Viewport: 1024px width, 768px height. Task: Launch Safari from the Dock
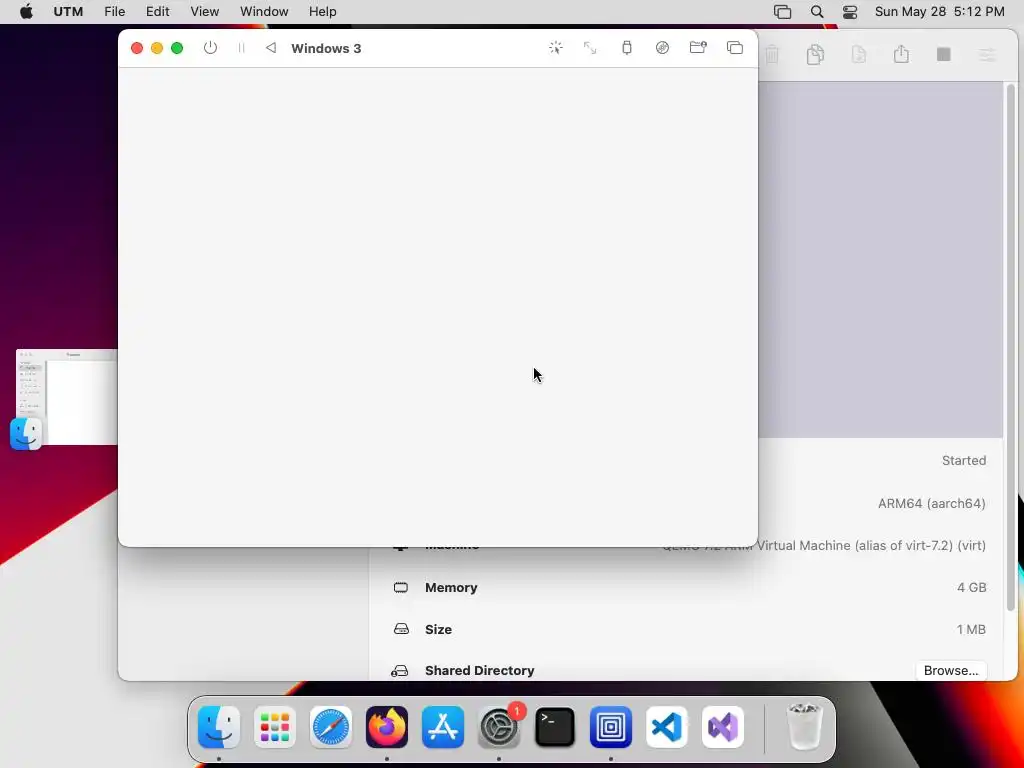click(x=330, y=727)
